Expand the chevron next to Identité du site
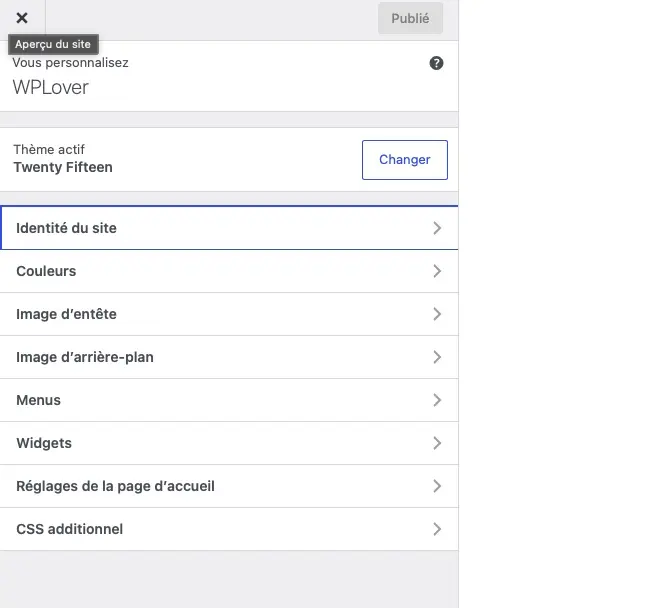Image resolution: width=654 pixels, height=608 pixels. 437,228
